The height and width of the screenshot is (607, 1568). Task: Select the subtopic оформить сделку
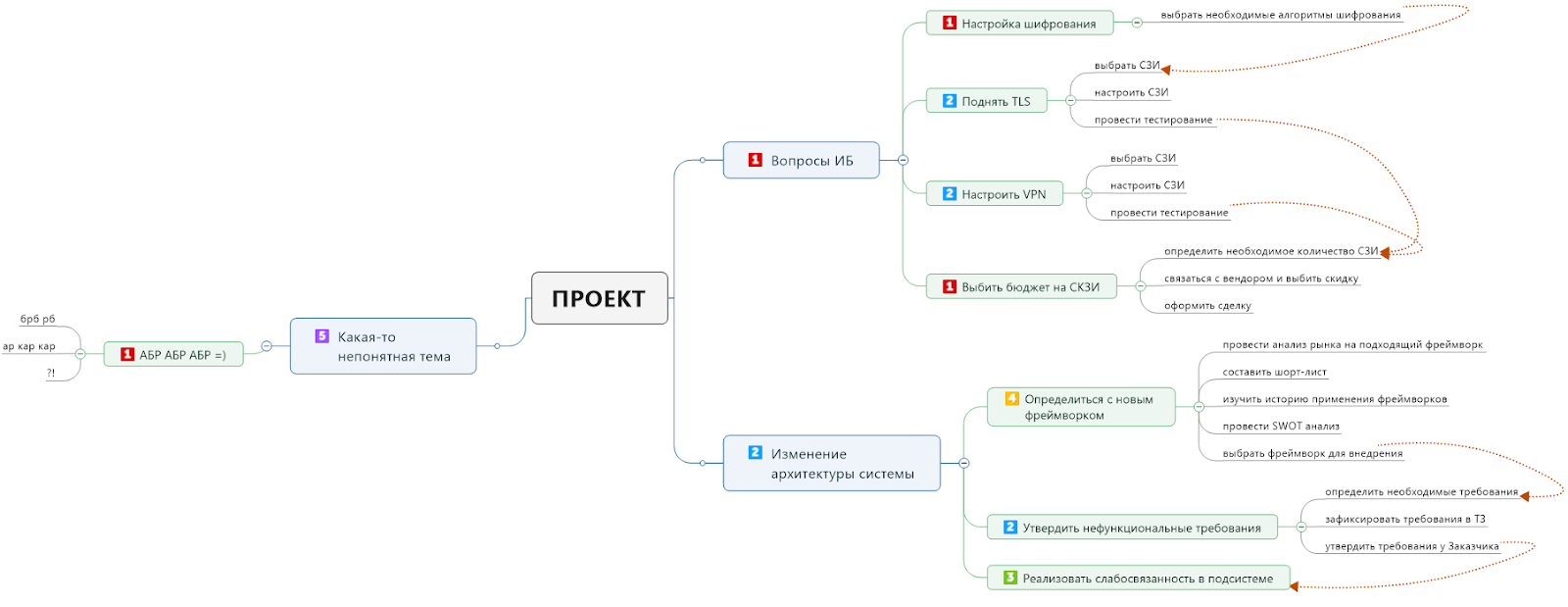click(1206, 306)
